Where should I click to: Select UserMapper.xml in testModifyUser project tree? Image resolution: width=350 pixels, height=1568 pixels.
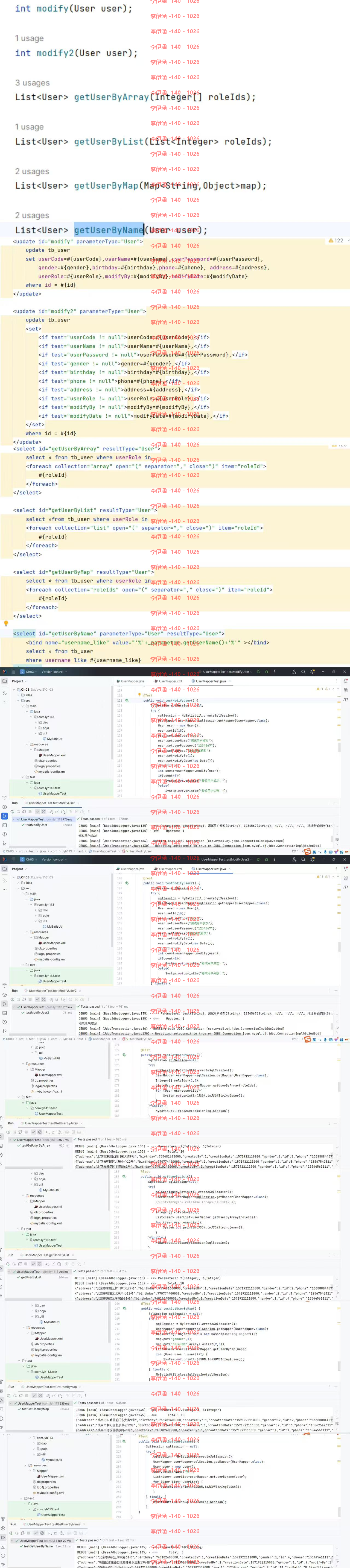52,755
